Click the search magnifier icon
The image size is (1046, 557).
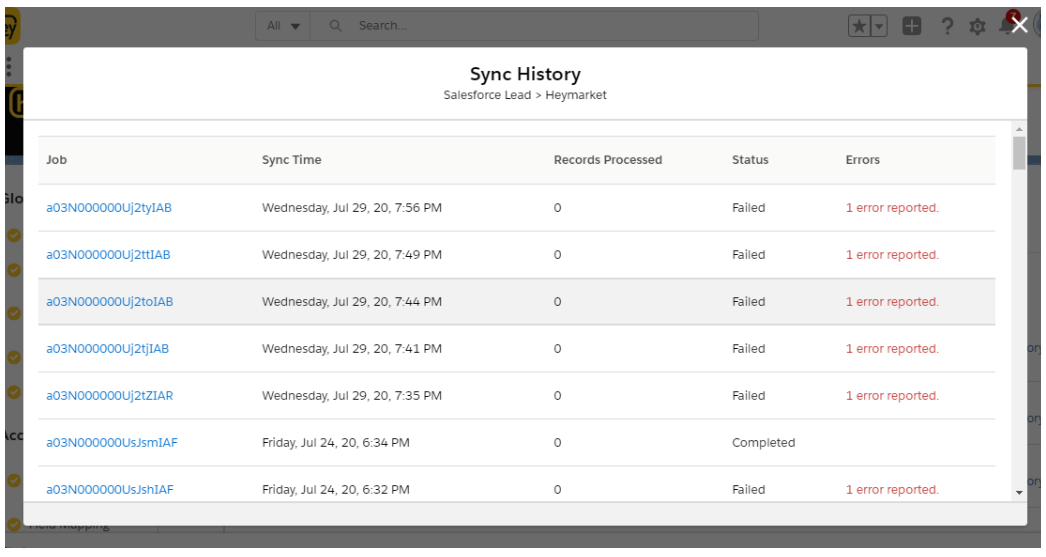coord(336,26)
